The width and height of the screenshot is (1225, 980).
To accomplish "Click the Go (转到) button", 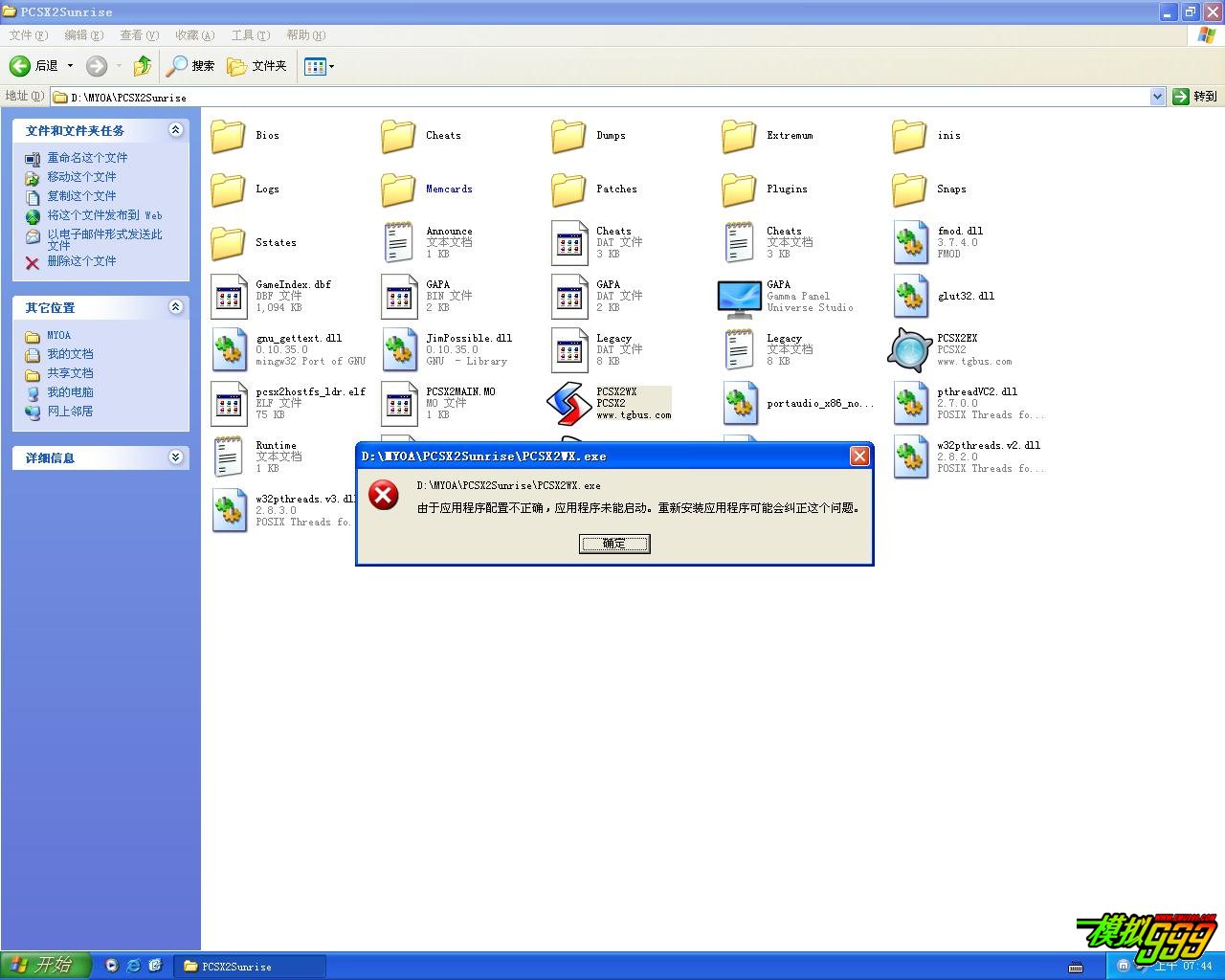I will (x=1195, y=97).
